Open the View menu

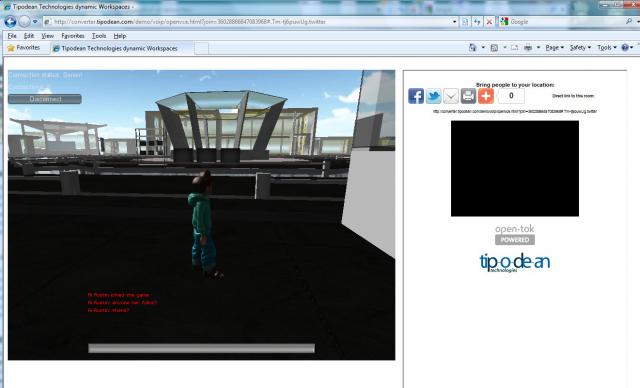coord(47,36)
